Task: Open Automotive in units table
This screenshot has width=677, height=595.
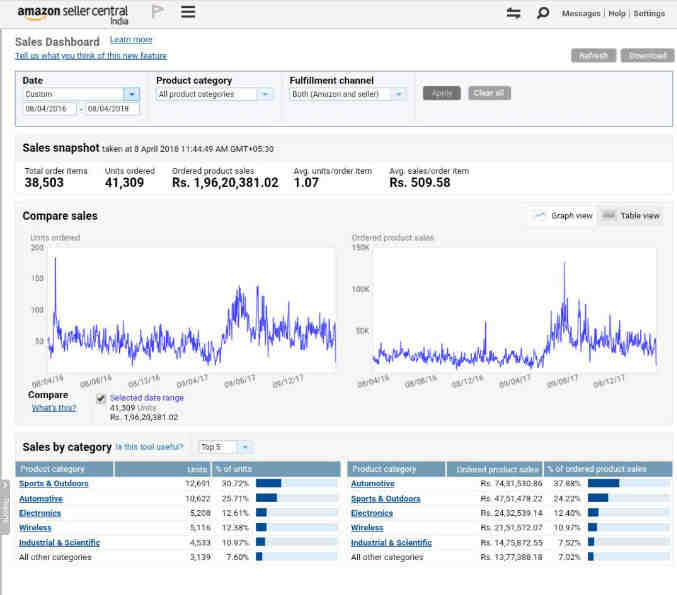Action: click(x=41, y=499)
